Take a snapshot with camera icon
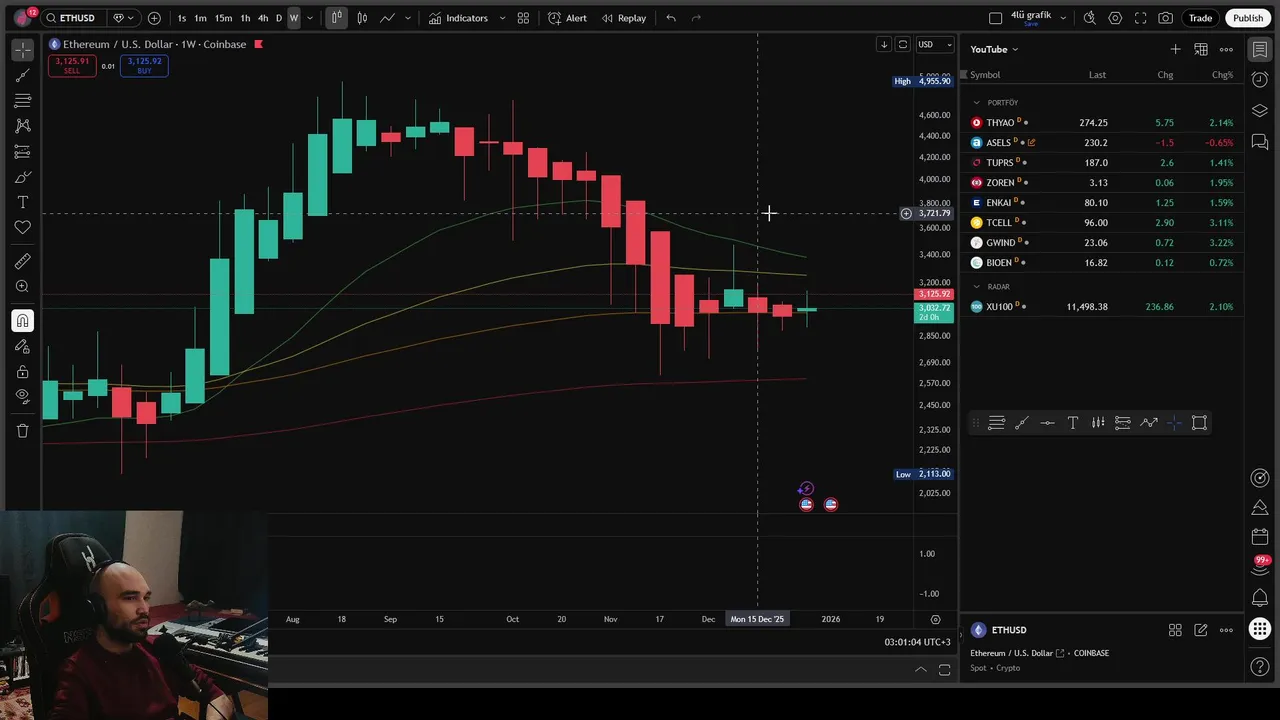The height and width of the screenshot is (720, 1280). pyautogui.click(x=1166, y=18)
